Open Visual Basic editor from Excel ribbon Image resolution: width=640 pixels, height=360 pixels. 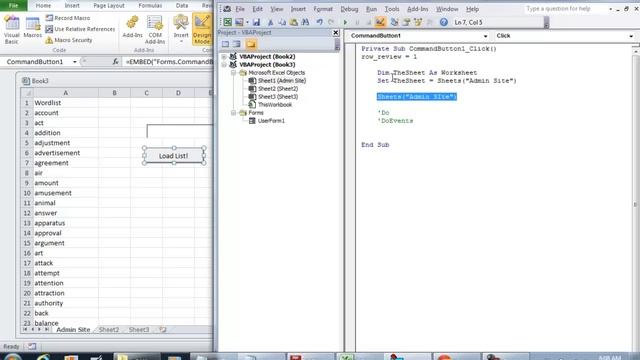tap(11, 29)
